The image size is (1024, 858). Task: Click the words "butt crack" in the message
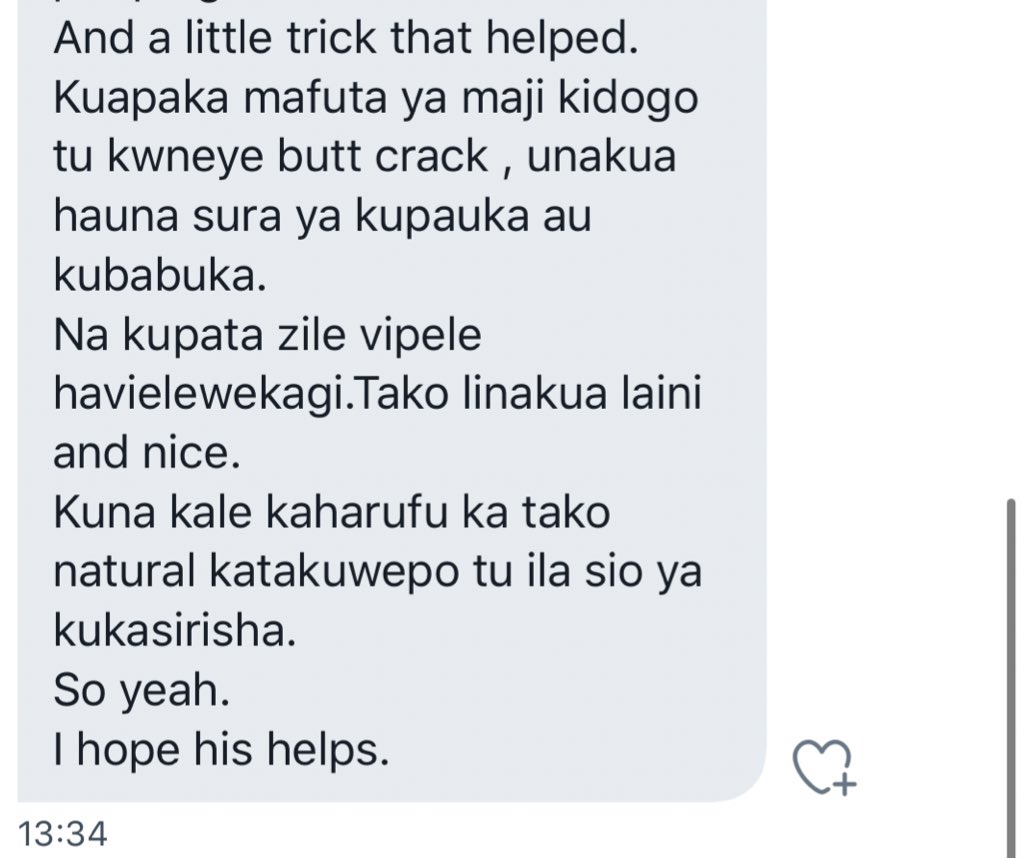(x=383, y=157)
